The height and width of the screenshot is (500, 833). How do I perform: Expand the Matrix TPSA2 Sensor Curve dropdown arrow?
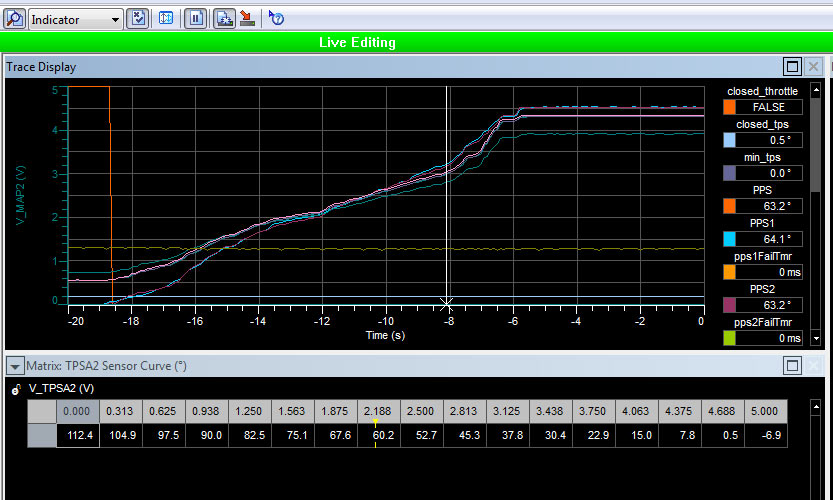(x=15, y=366)
